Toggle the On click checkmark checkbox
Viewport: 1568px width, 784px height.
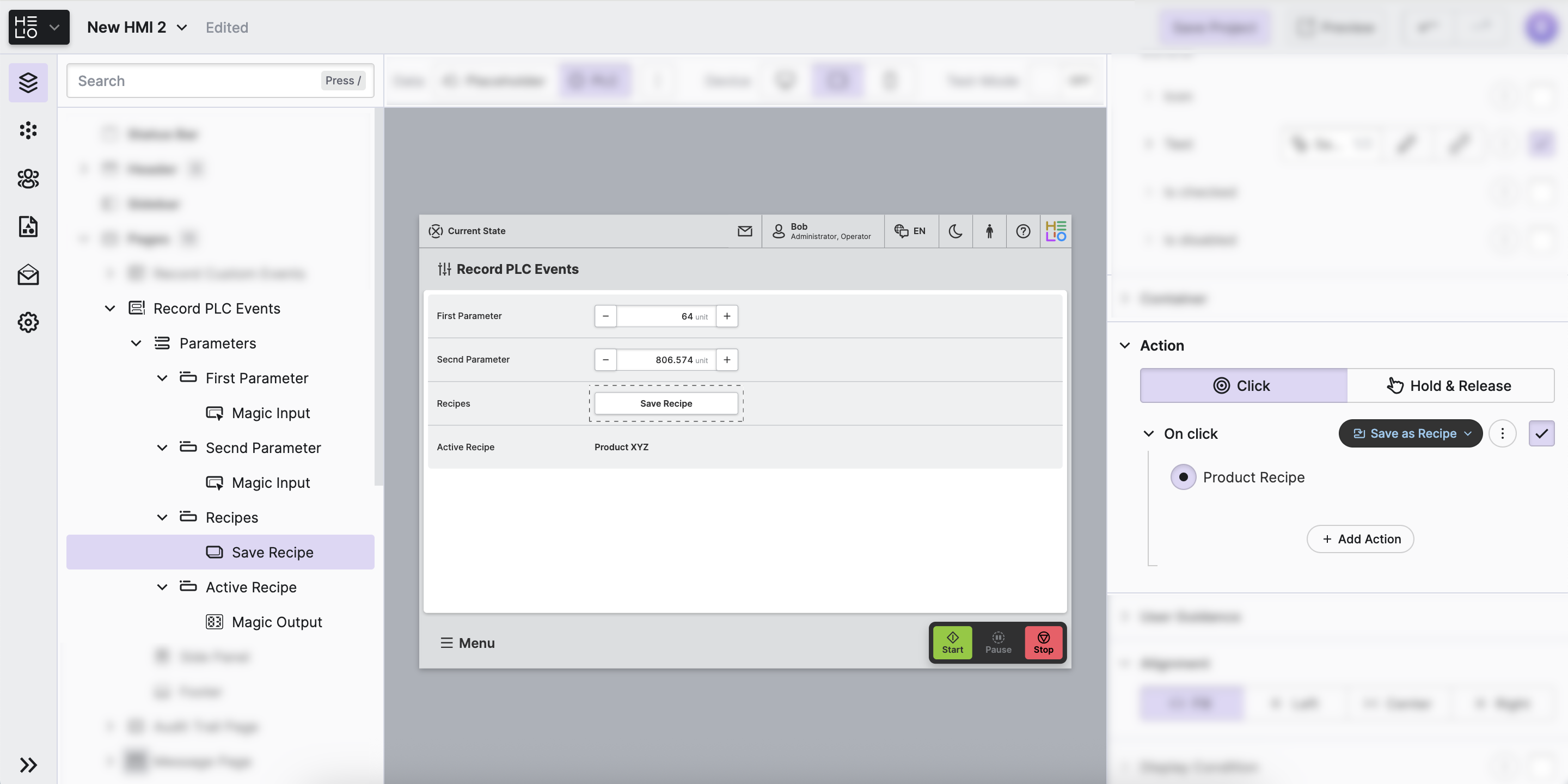tap(1541, 433)
